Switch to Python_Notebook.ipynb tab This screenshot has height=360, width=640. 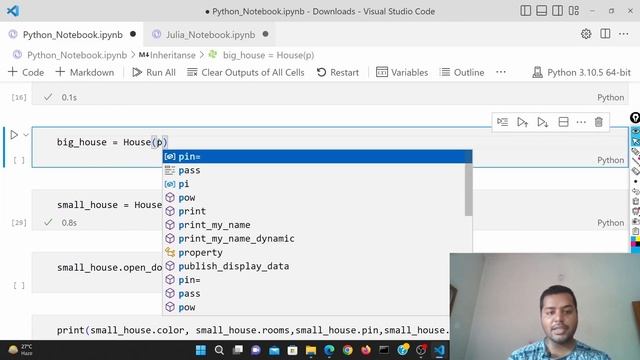(x=72, y=35)
